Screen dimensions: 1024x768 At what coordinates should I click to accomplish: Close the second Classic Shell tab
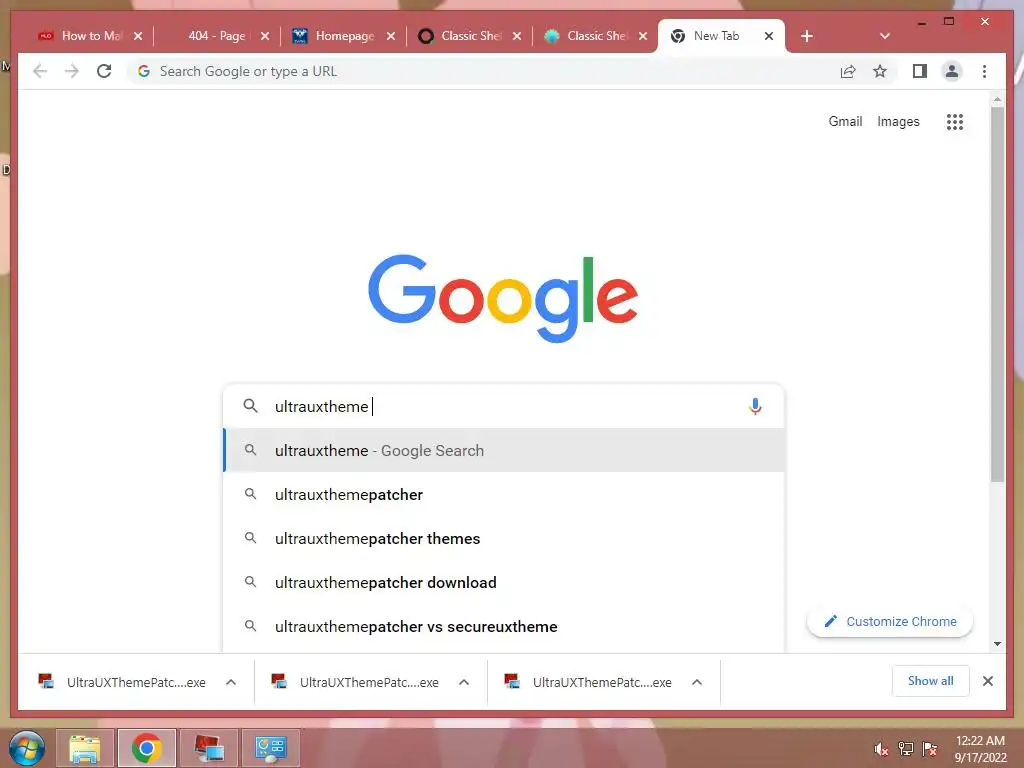tap(643, 36)
